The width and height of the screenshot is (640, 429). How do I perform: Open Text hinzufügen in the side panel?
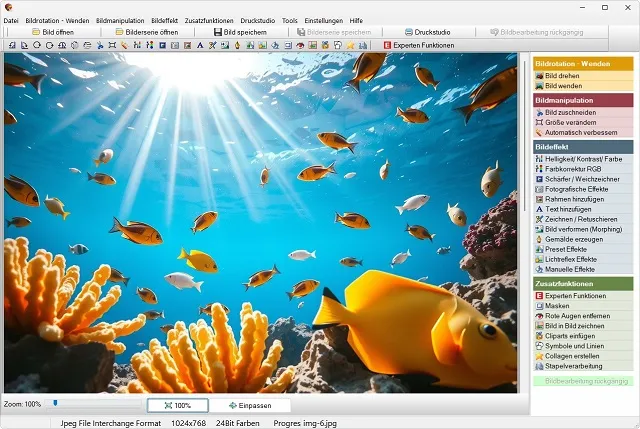pyautogui.click(x=583, y=209)
